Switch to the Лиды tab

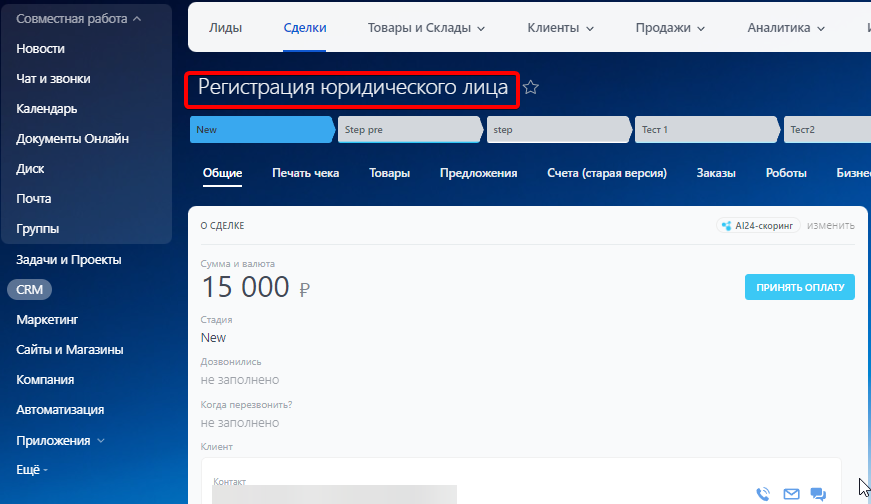point(225,28)
